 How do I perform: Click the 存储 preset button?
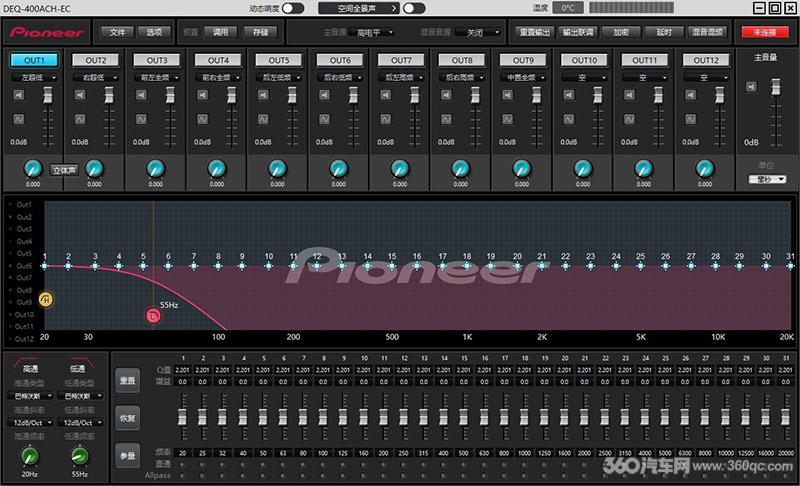(260, 32)
